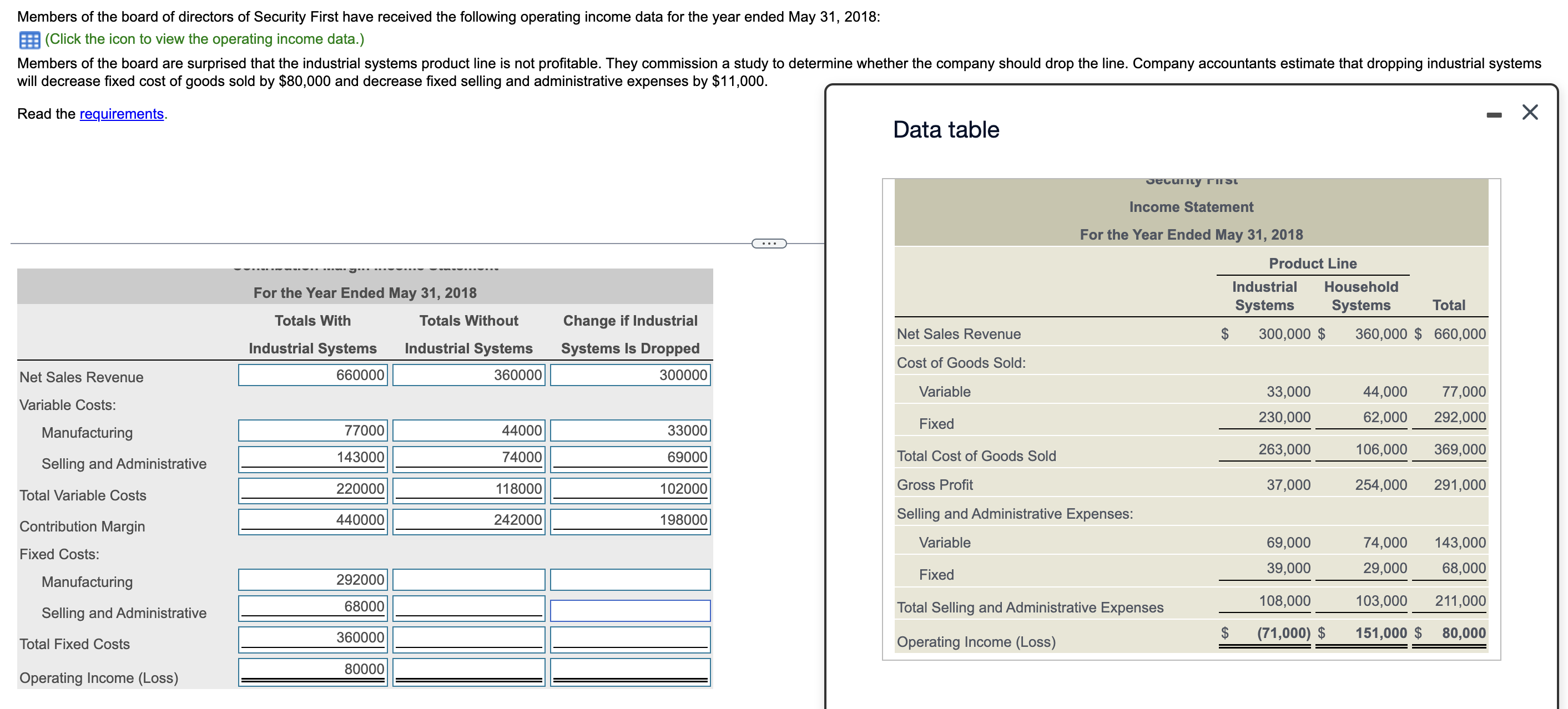The height and width of the screenshot is (709, 1568).
Task: Click empty fixed Manufacturing Totals Without field
Action: [468, 579]
